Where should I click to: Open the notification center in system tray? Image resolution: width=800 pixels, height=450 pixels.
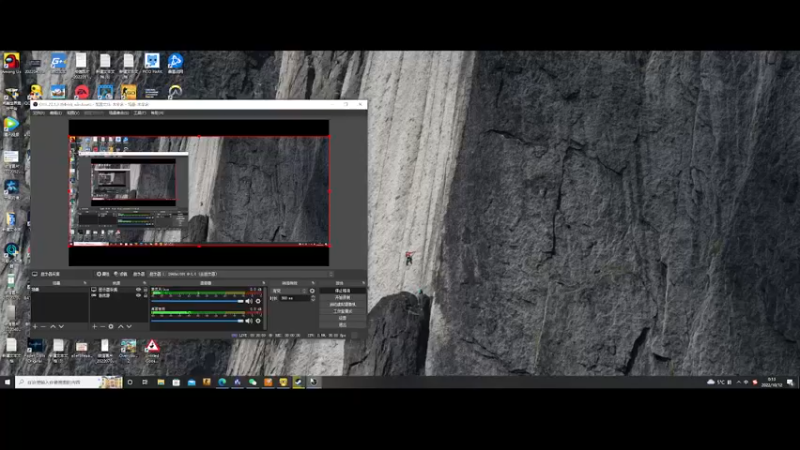tap(790, 382)
